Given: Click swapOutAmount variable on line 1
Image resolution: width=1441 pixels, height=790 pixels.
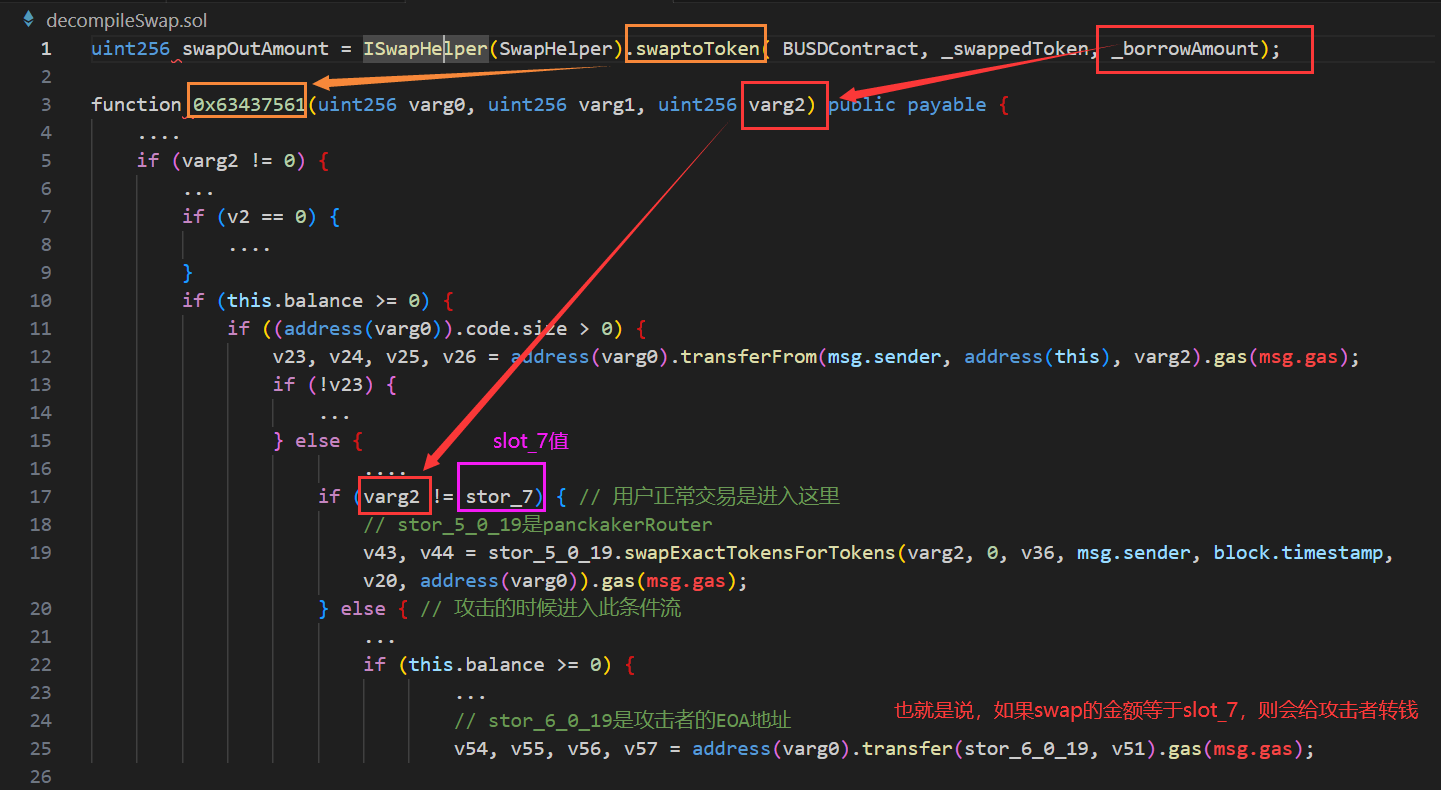Looking at the screenshot, I should [x=255, y=49].
